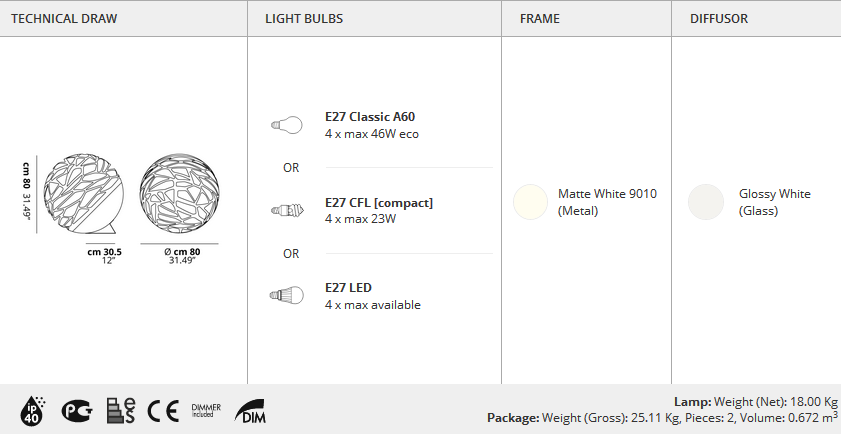Image resolution: width=841 pixels, height=434 pixels.
Task: Click the Light Bulbs column header
Action: pyautogui.click(x=304, y=19)
